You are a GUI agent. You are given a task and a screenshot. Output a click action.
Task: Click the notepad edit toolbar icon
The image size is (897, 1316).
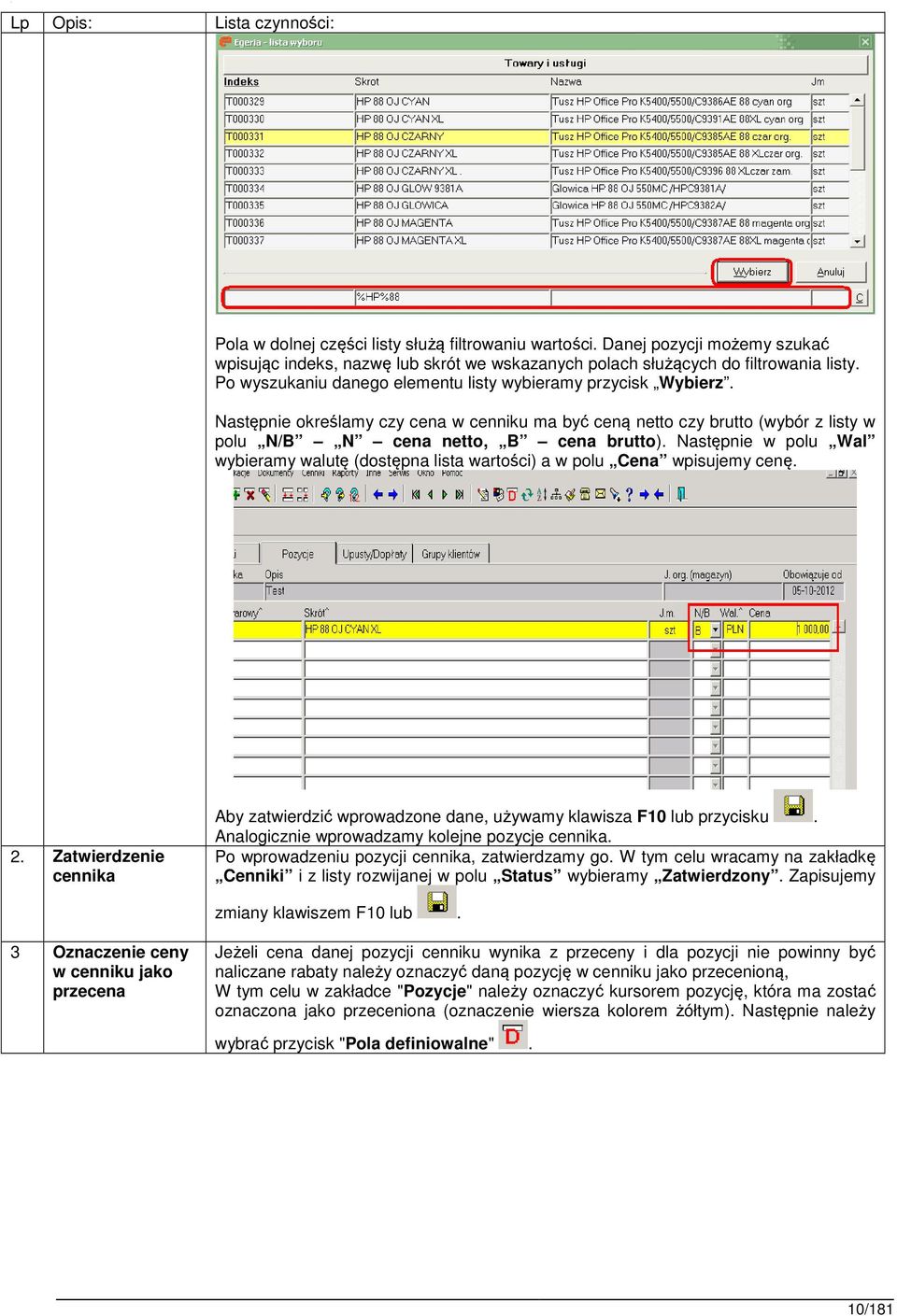pyautogui.click(x=483, y=495)
